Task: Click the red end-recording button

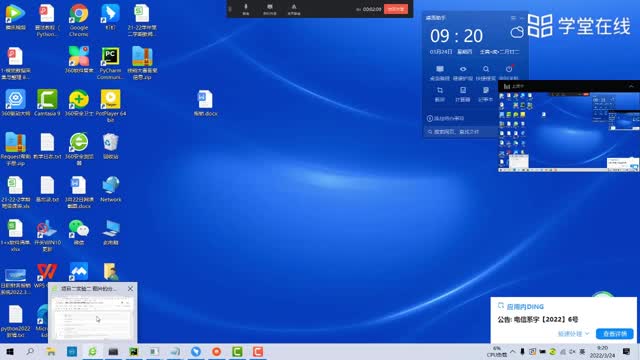Action: point(396,9)
